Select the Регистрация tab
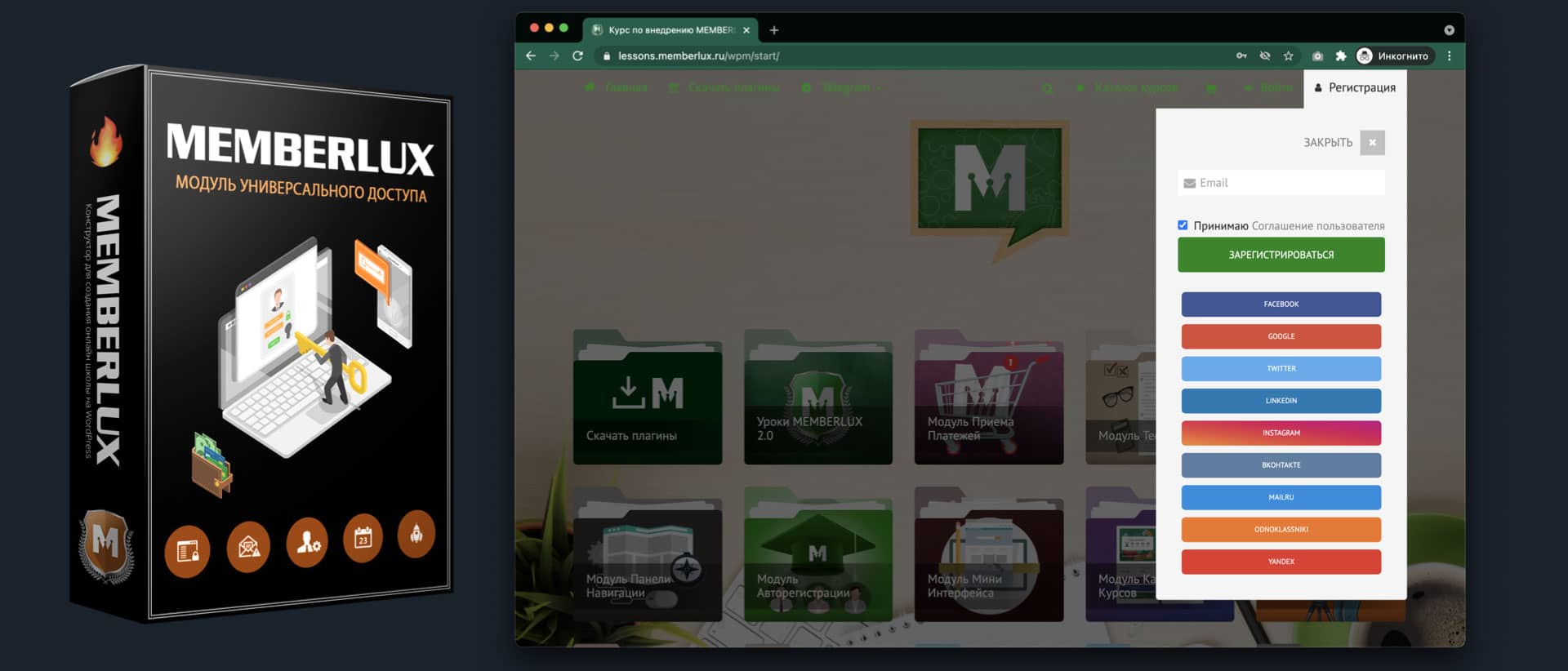 click(1355, 88)
